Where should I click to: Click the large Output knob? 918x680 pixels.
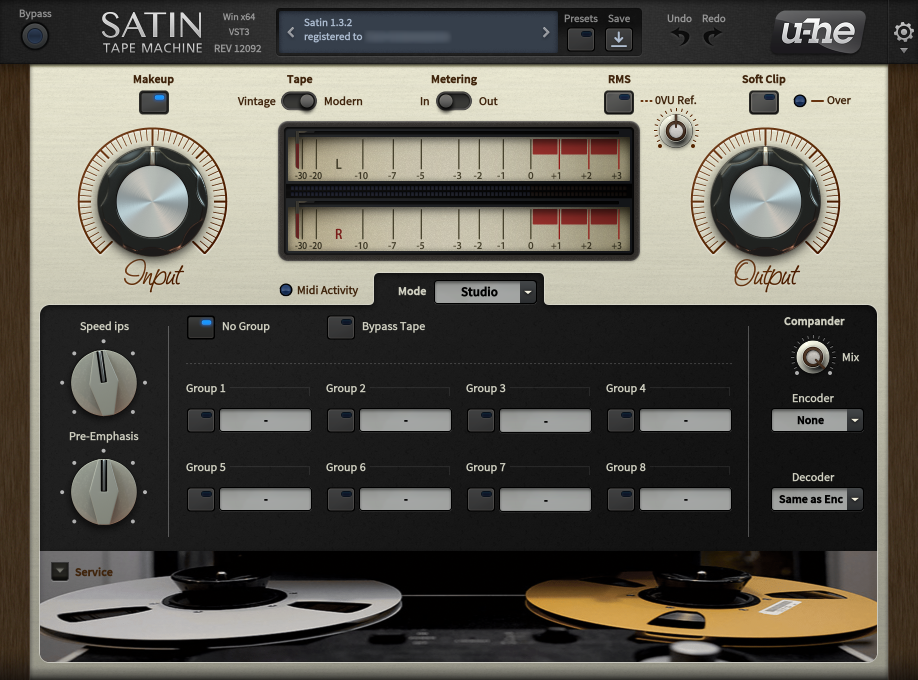click(765, 200)
